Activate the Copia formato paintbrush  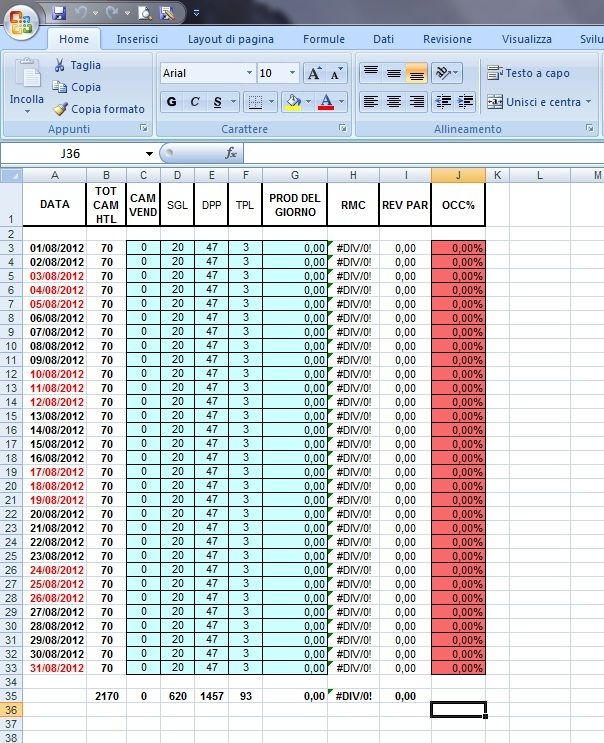pos(61,109)
